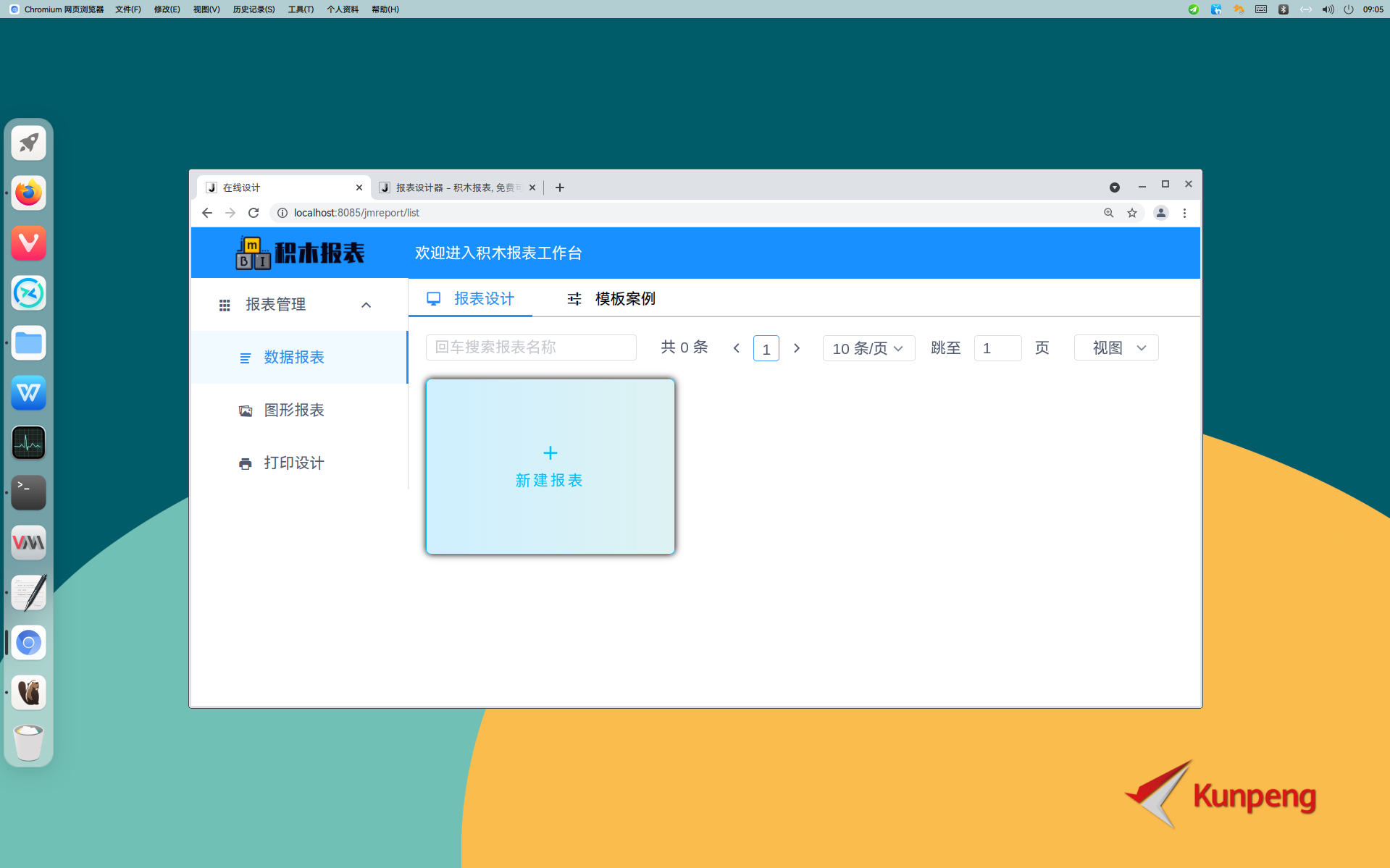Open the 10 条/页 page size dropdown
Viewport: 1390px width, 868px height.
[x=868, y=347]
